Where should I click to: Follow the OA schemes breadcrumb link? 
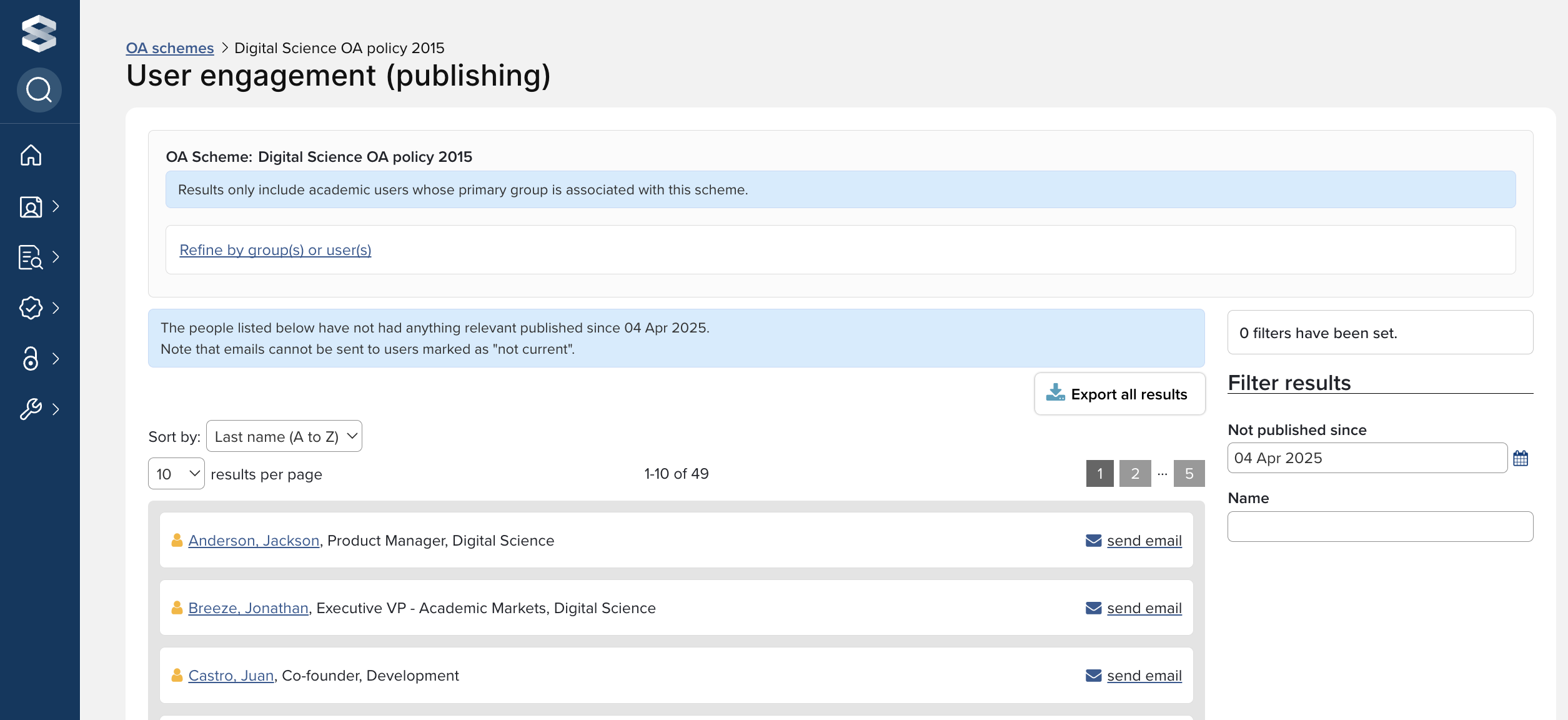tap(170, 48)
